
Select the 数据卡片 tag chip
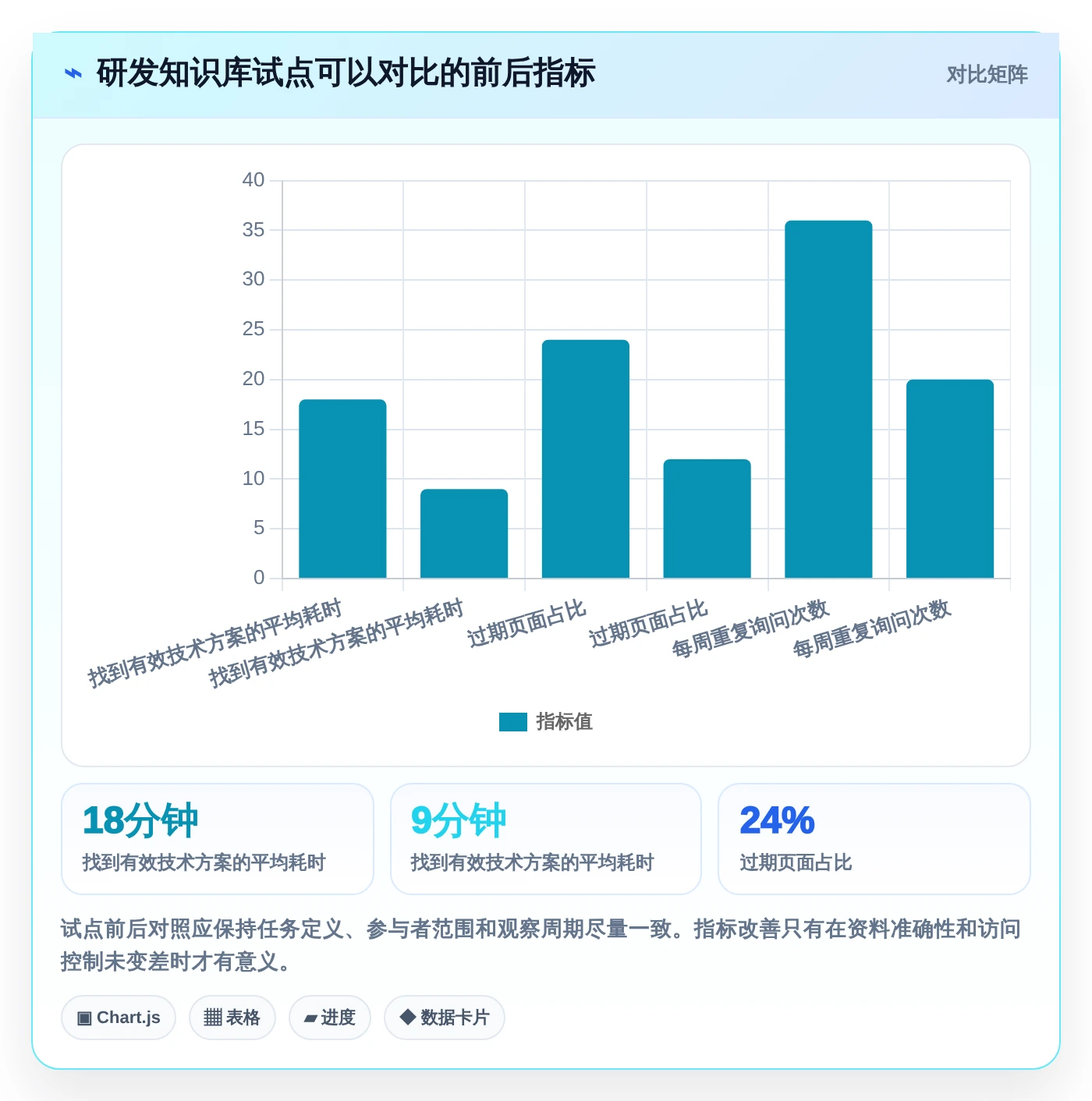click(445, 1018)
